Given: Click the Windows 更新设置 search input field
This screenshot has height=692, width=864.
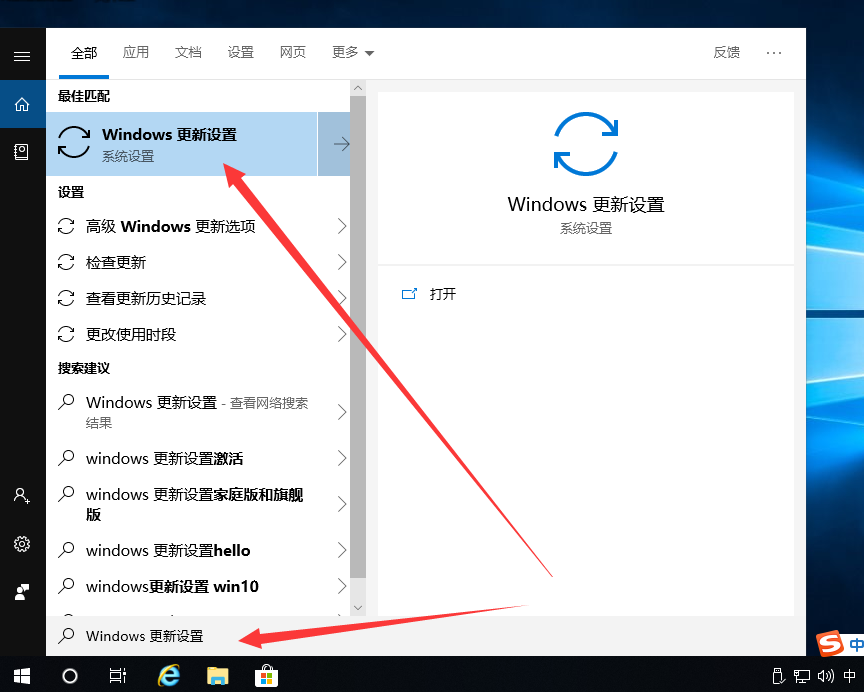Looking at the screenshot, I should [x=425, y=636].
